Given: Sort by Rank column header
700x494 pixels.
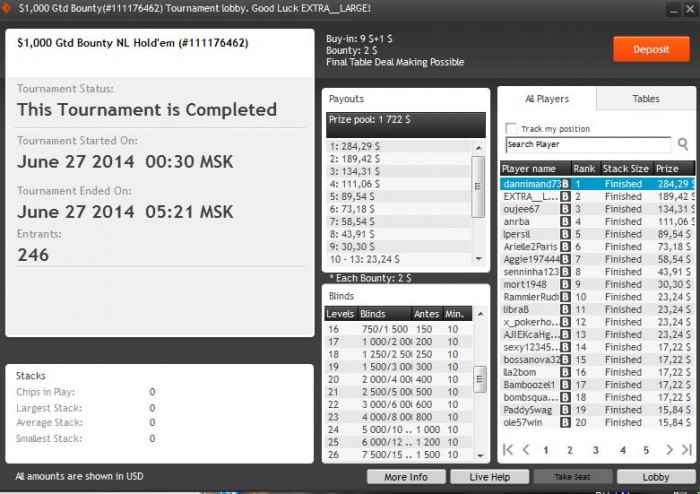Looking at the screenshot, I should (586, 169).
